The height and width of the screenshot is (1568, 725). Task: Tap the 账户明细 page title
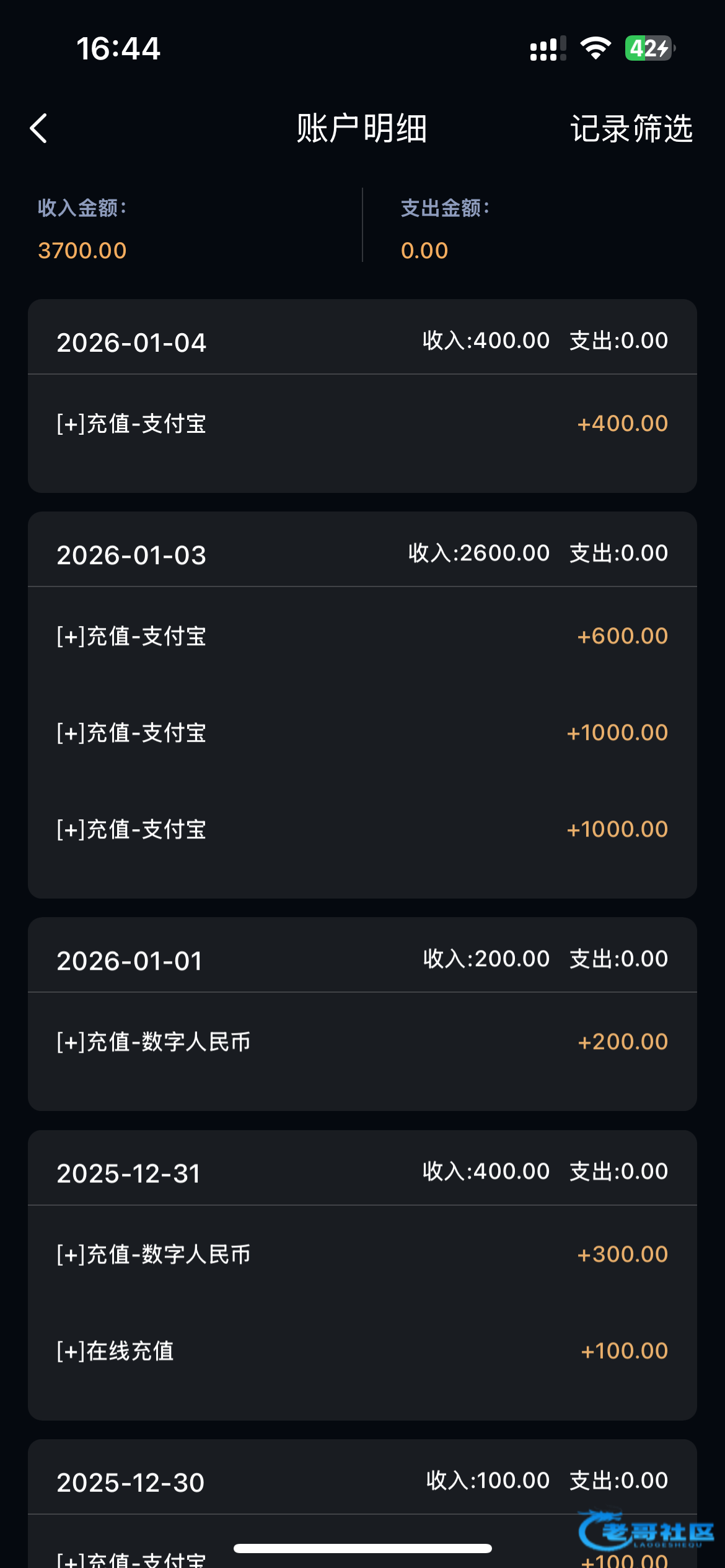(362, 129)
